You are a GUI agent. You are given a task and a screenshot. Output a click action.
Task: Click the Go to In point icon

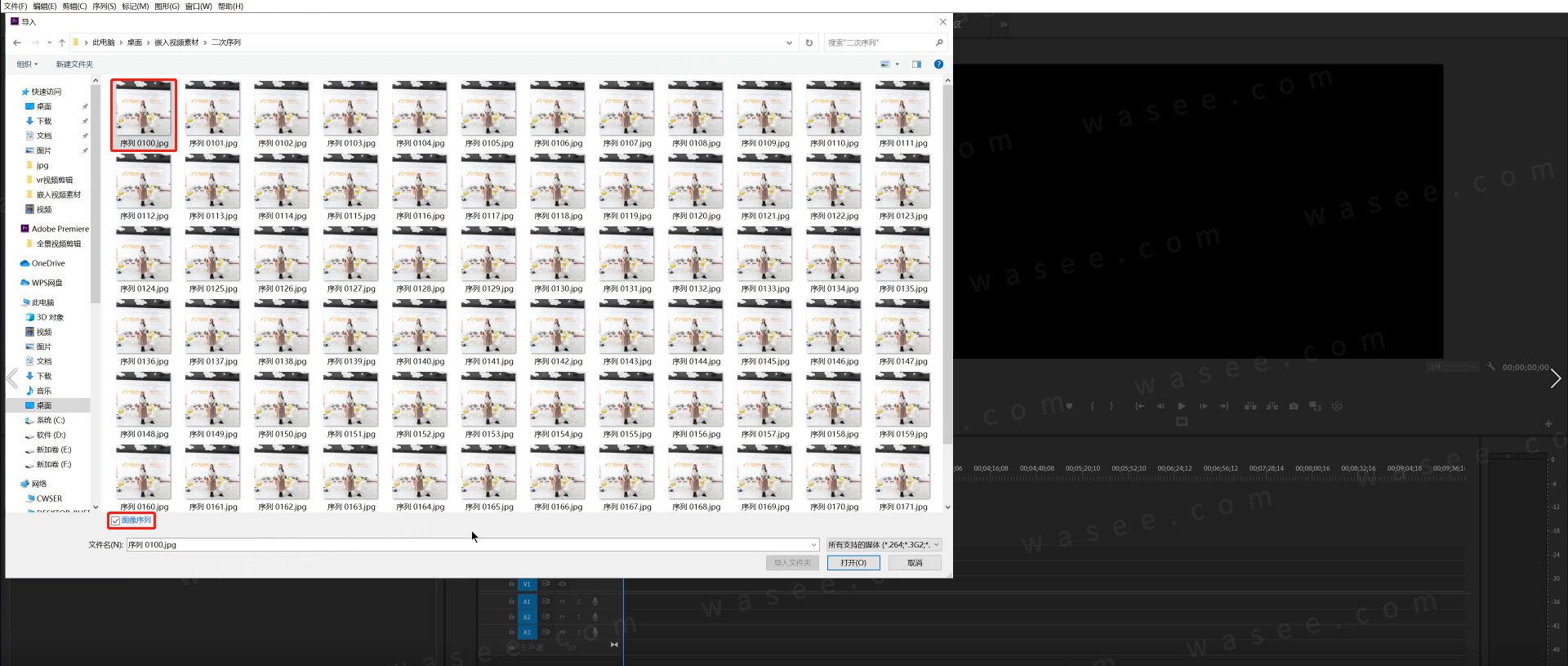pyautogui.click(x=1139, y=406)
